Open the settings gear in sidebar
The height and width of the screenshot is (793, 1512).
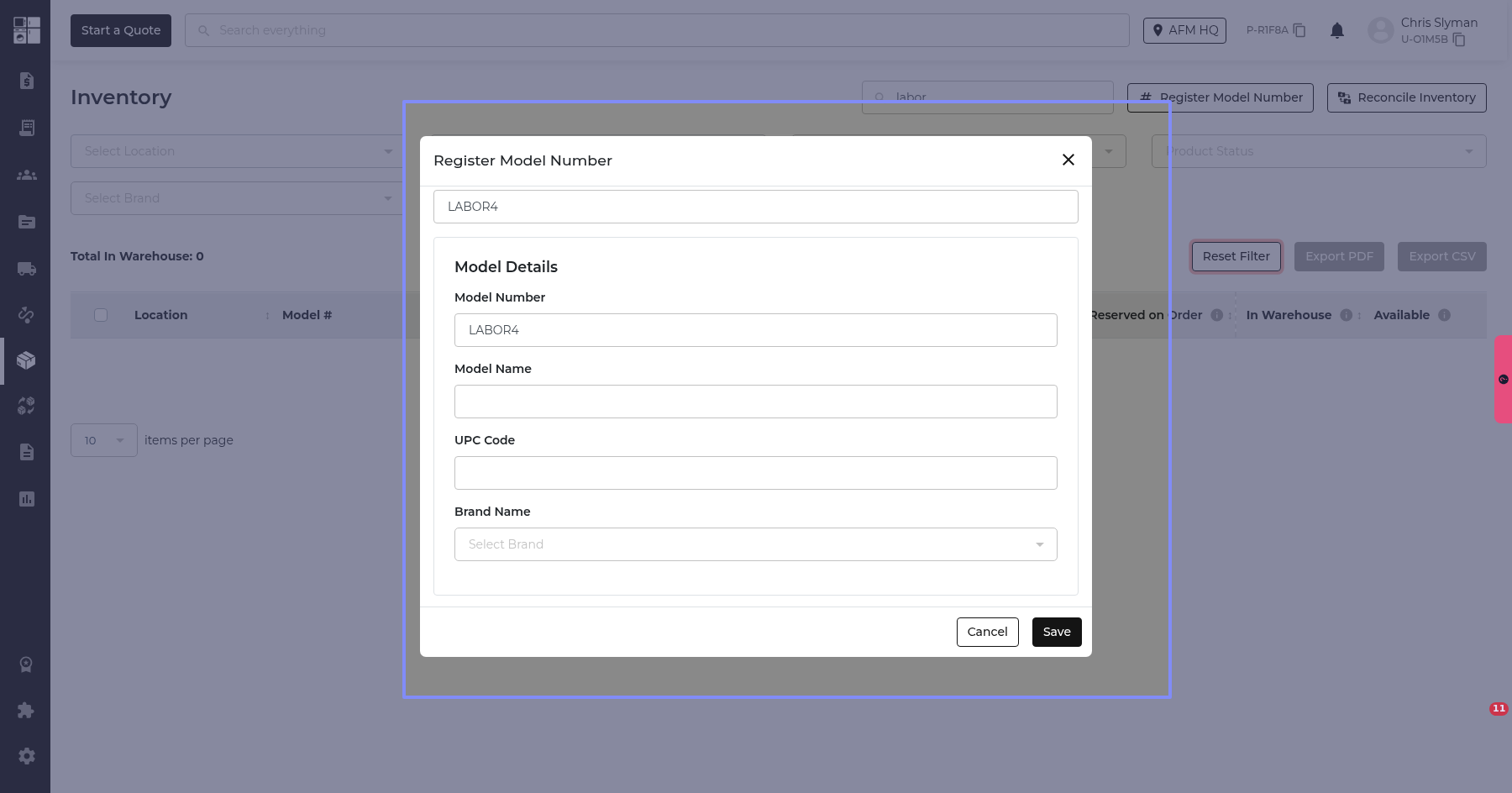point(26,756)
